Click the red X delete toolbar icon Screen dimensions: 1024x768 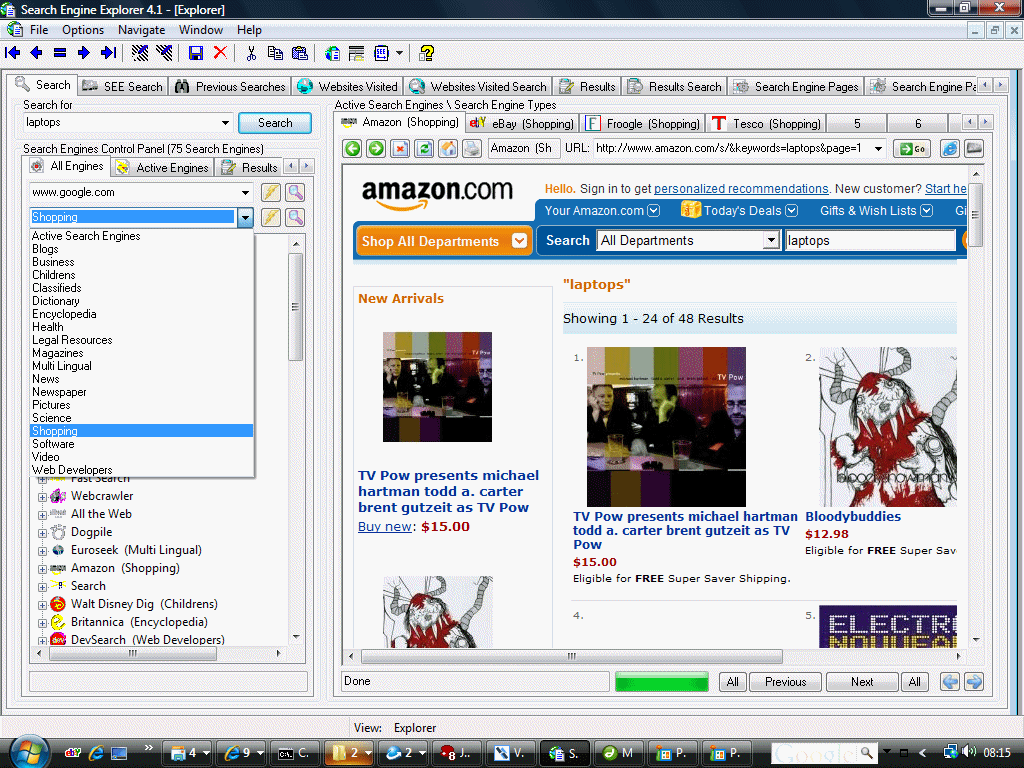point(220,53)
